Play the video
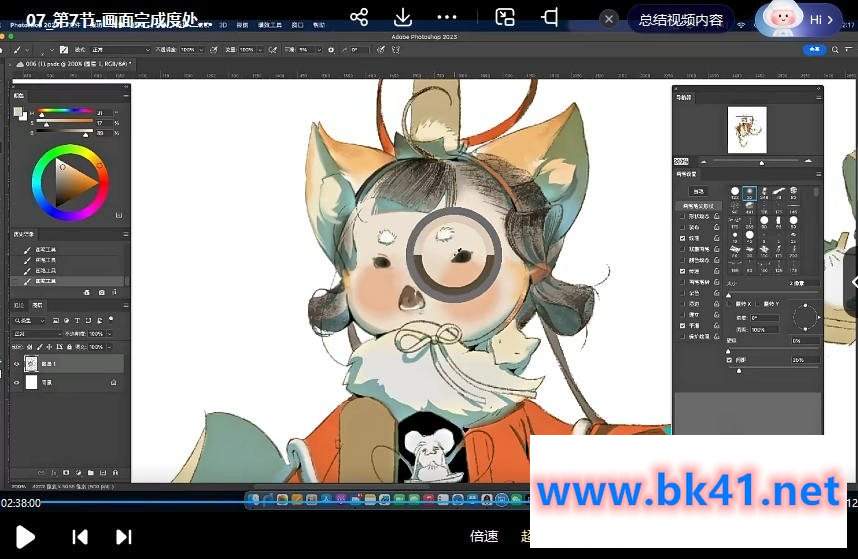 pyautogui.click(x=25, y=537)
